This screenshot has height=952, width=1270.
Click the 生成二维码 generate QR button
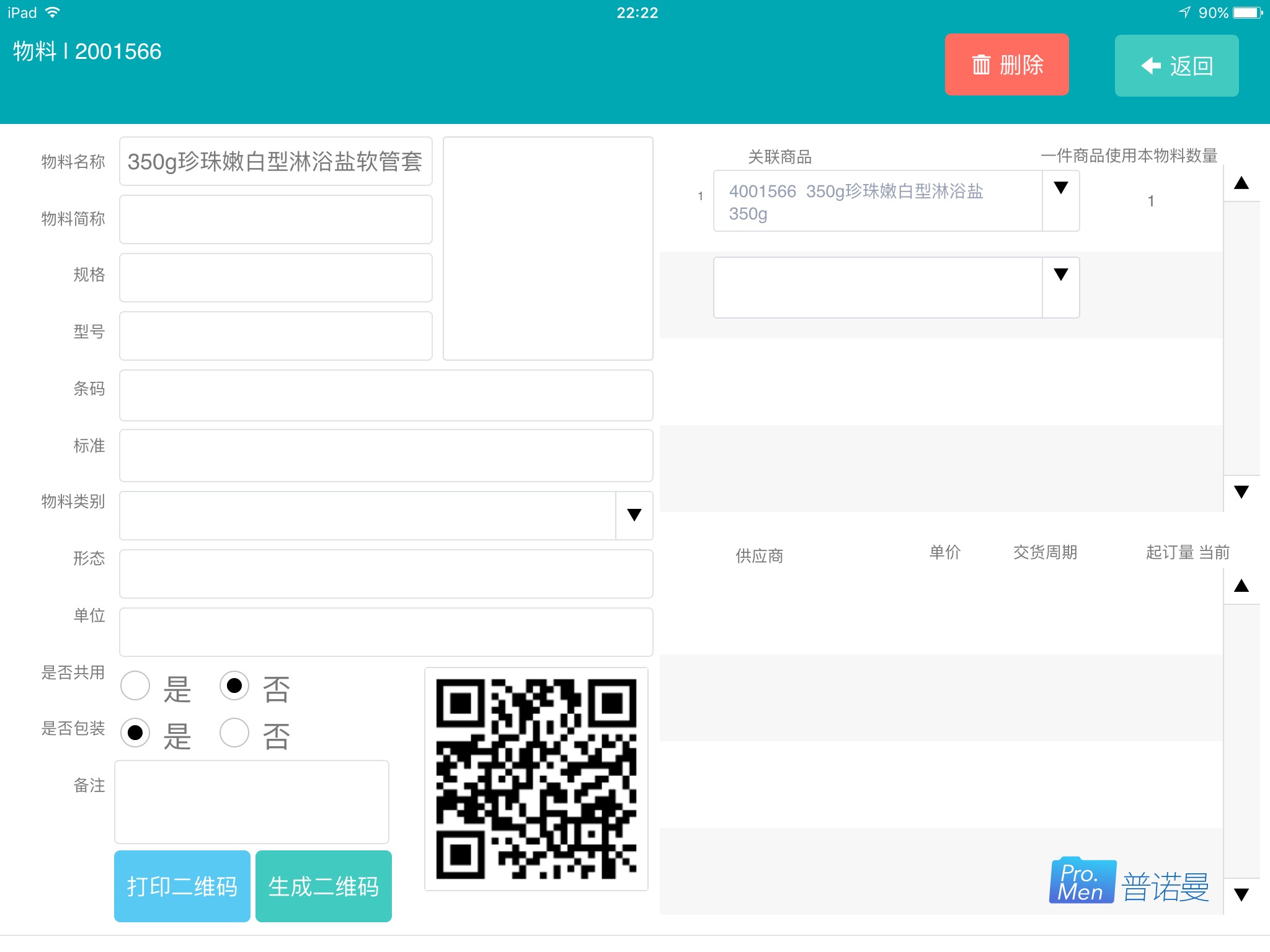(323, 886)
